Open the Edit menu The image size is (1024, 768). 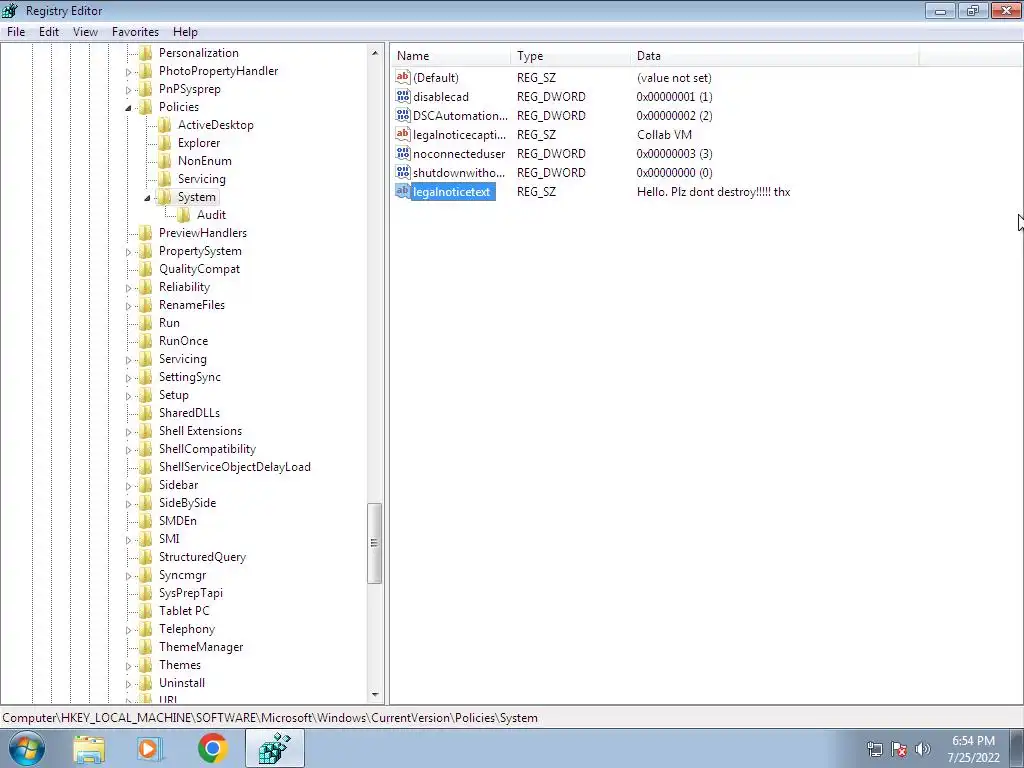click(49, 31)
